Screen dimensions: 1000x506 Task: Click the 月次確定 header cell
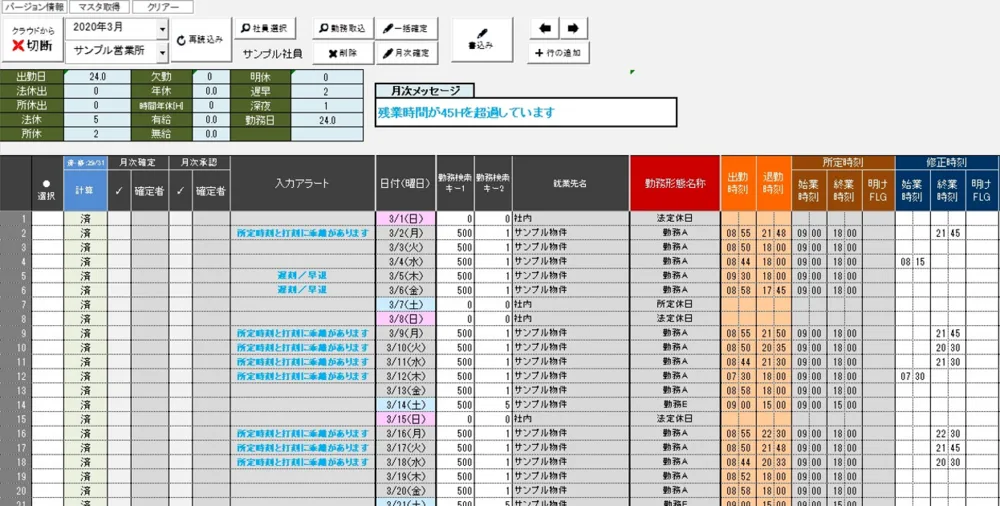coord(138,163)
